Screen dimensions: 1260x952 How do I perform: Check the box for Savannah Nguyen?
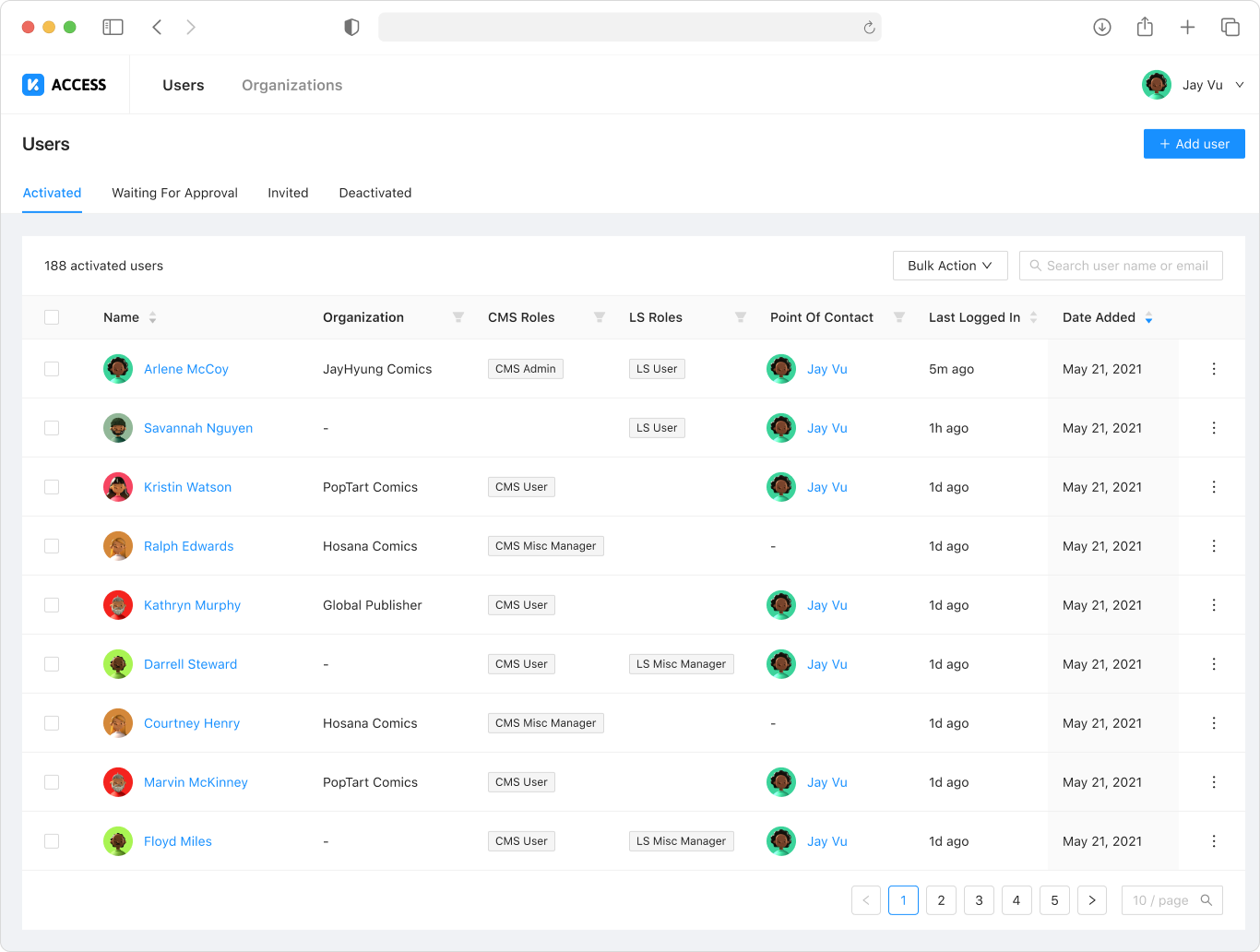click(52, 428)
